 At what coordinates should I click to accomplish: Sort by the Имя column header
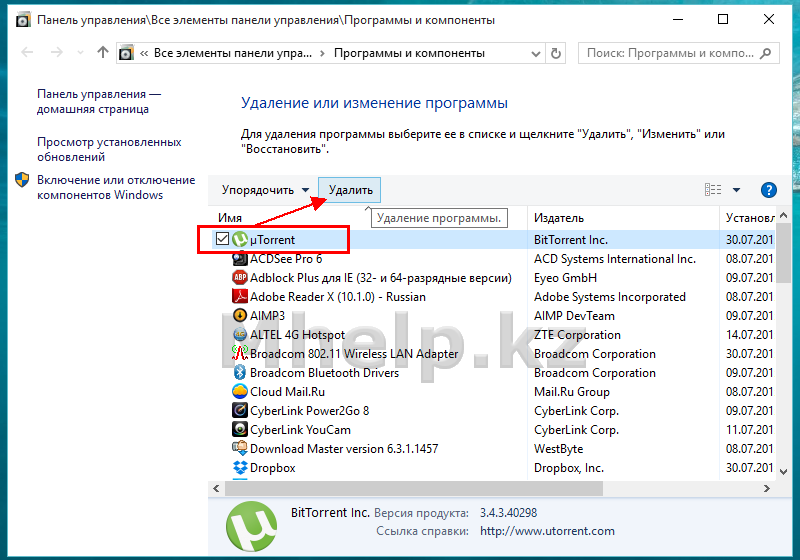[x=231, y=218]
